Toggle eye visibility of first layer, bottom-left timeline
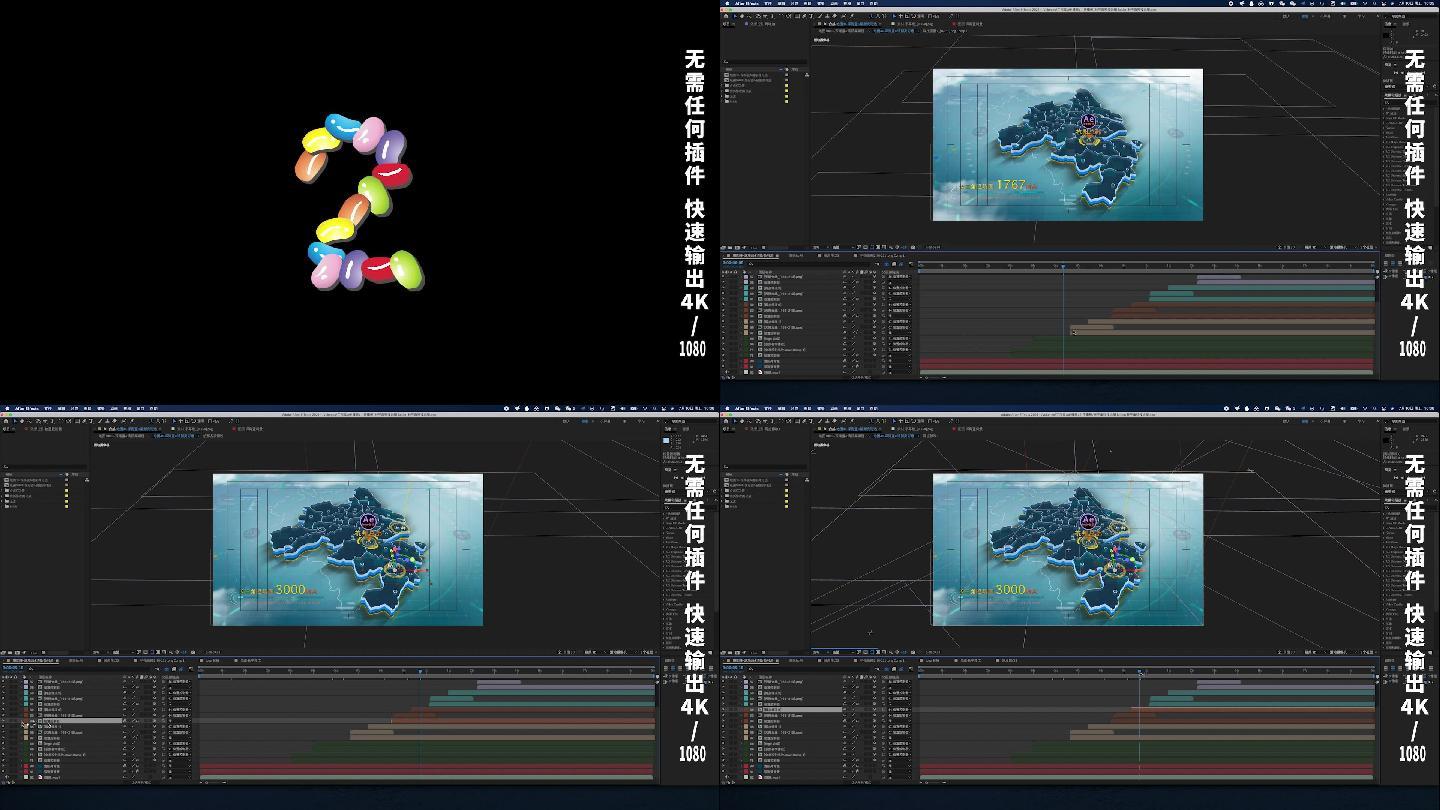This screenshot has width=1440, height=810. [3, 681]
